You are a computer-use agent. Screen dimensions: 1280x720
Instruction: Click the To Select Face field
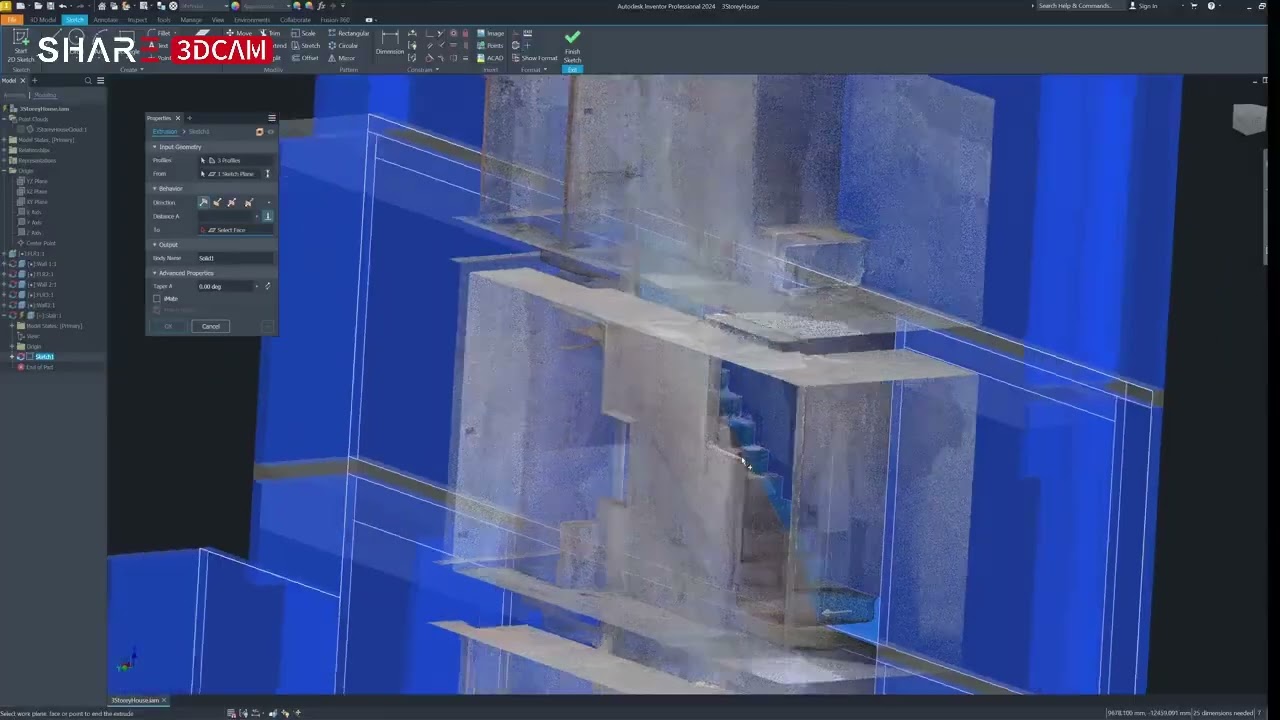click(234, 230)
